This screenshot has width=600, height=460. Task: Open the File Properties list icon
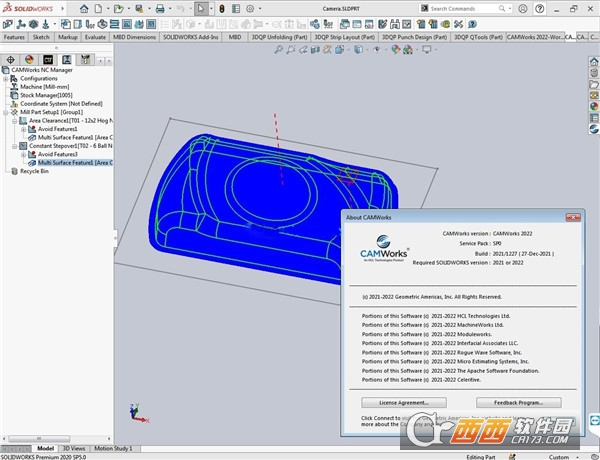[236, 8]
